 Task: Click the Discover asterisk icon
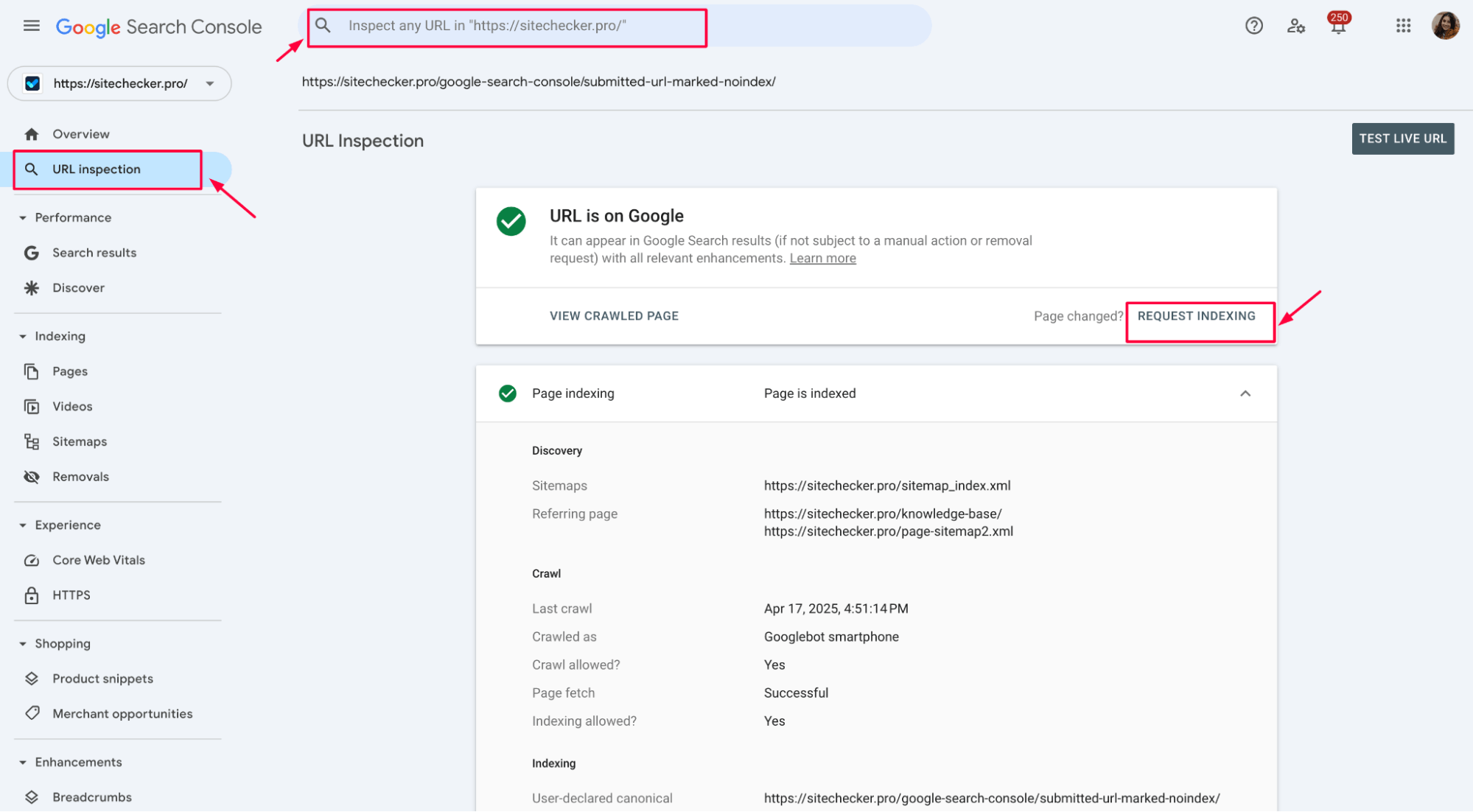tap(31, 288)
